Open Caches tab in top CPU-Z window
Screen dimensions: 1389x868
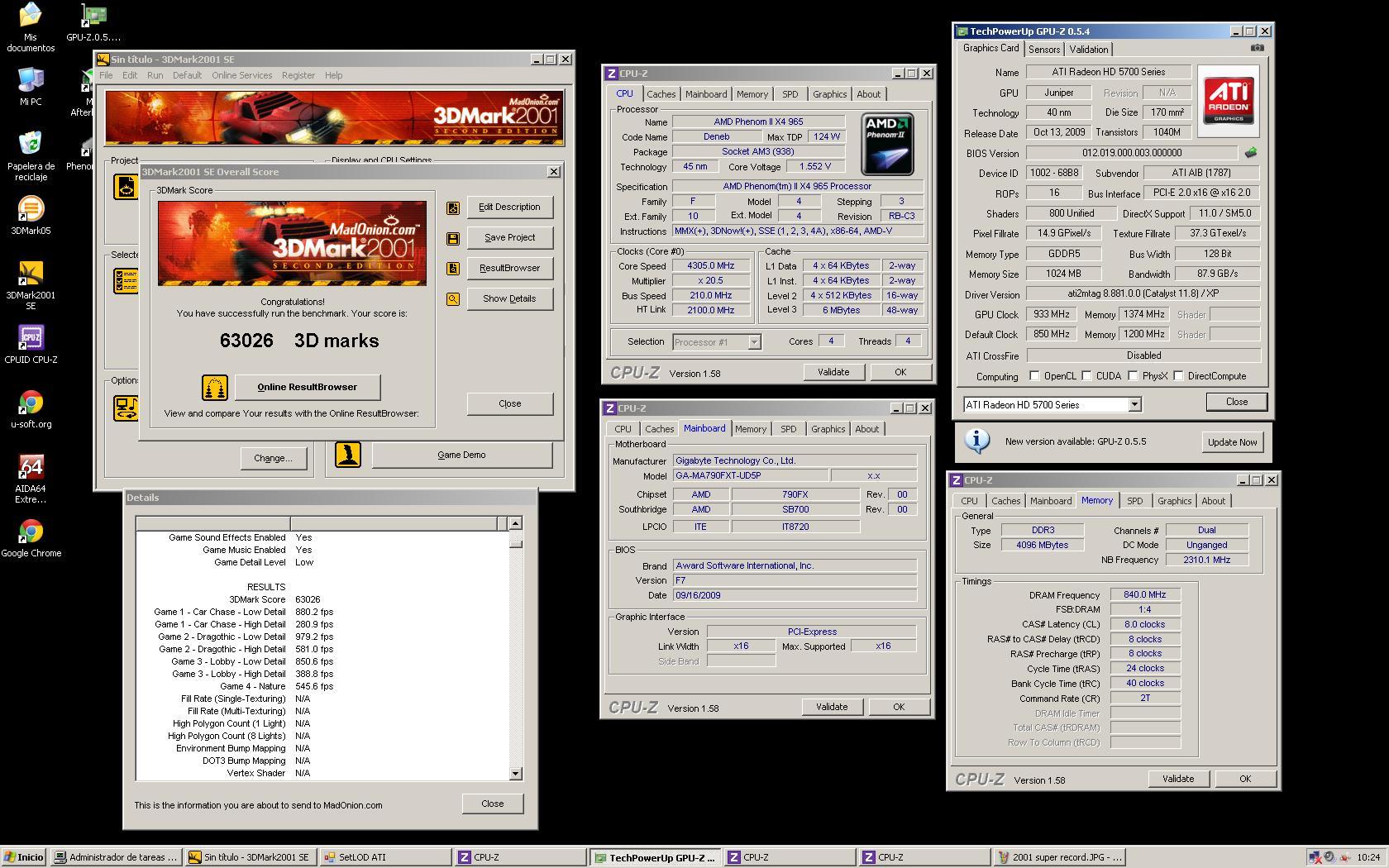point(661,94)
